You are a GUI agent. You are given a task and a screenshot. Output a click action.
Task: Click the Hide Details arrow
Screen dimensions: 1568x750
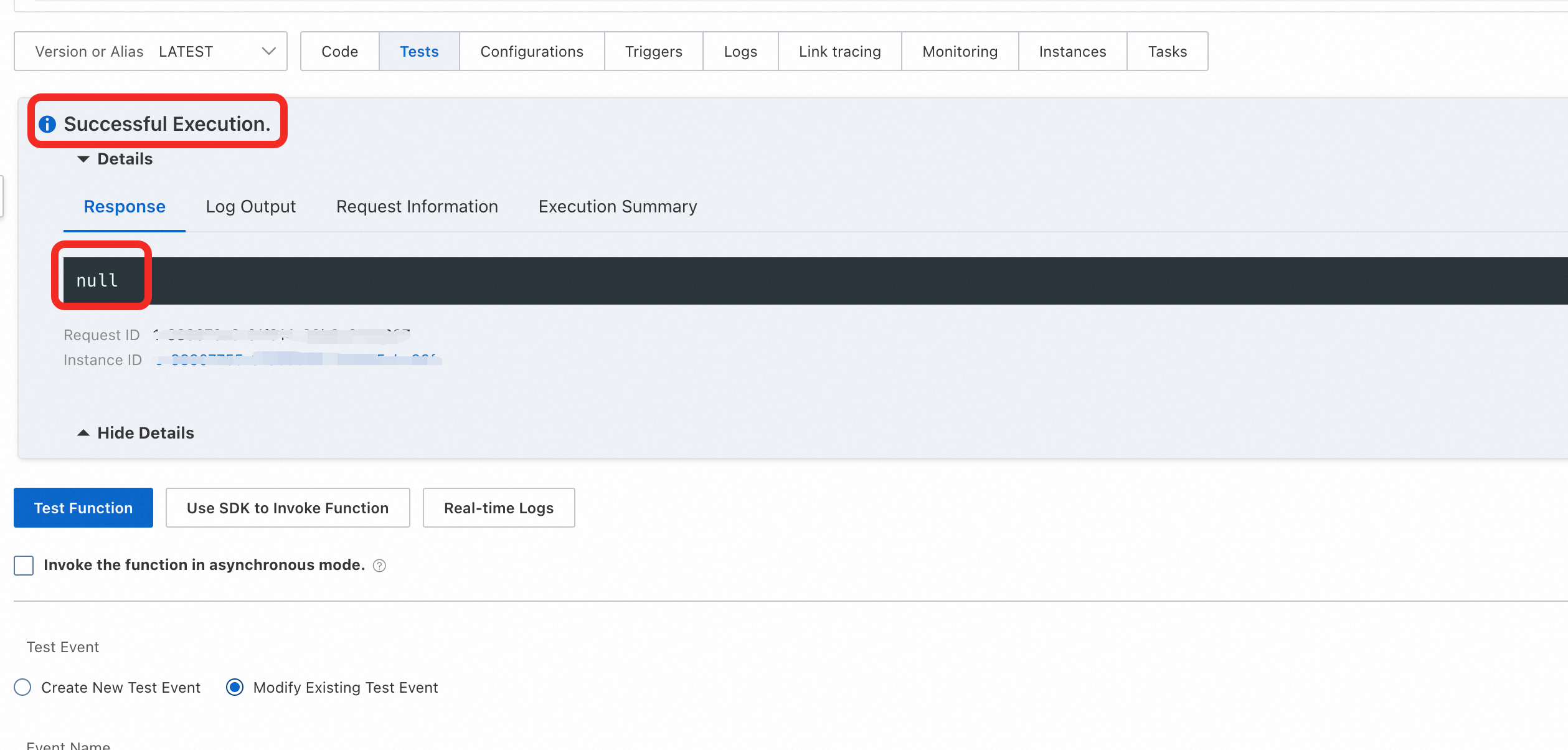click(83, 433)
